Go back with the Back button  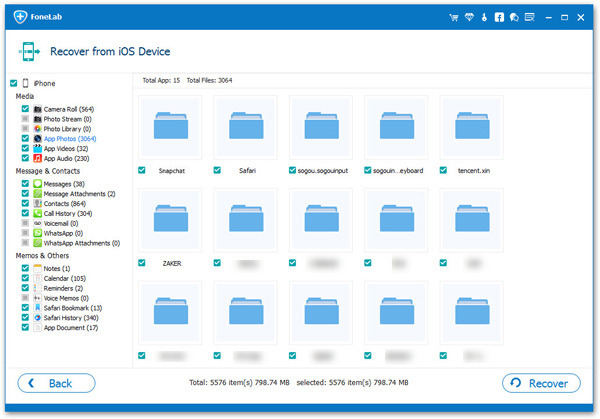56,383
